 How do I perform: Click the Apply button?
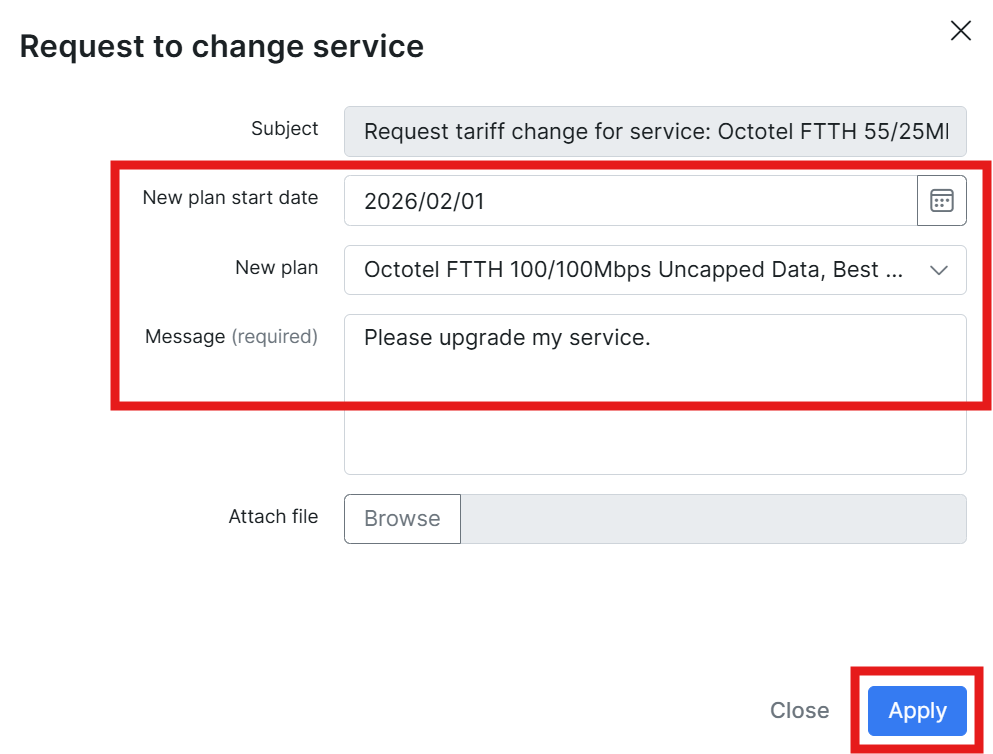pyautogui.click(x=917, y=711)
